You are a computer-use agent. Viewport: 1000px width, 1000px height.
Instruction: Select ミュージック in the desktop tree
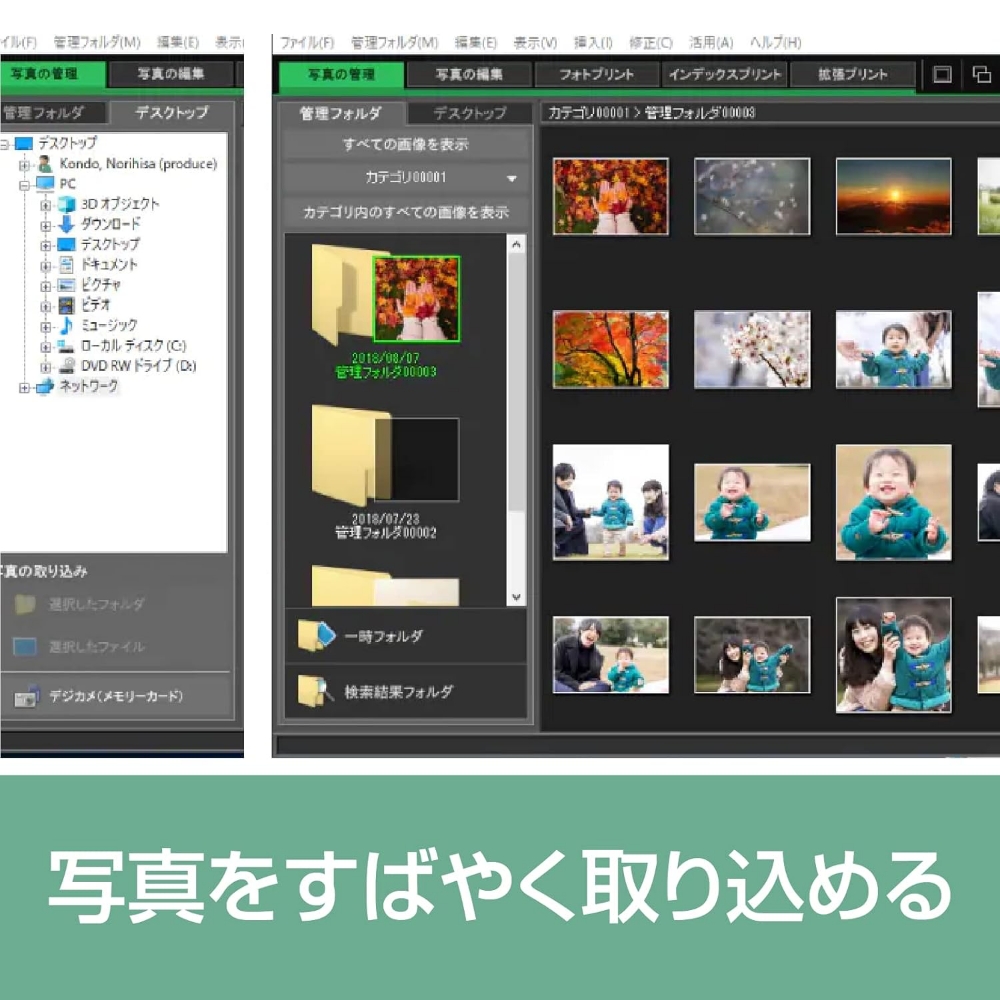109,325
